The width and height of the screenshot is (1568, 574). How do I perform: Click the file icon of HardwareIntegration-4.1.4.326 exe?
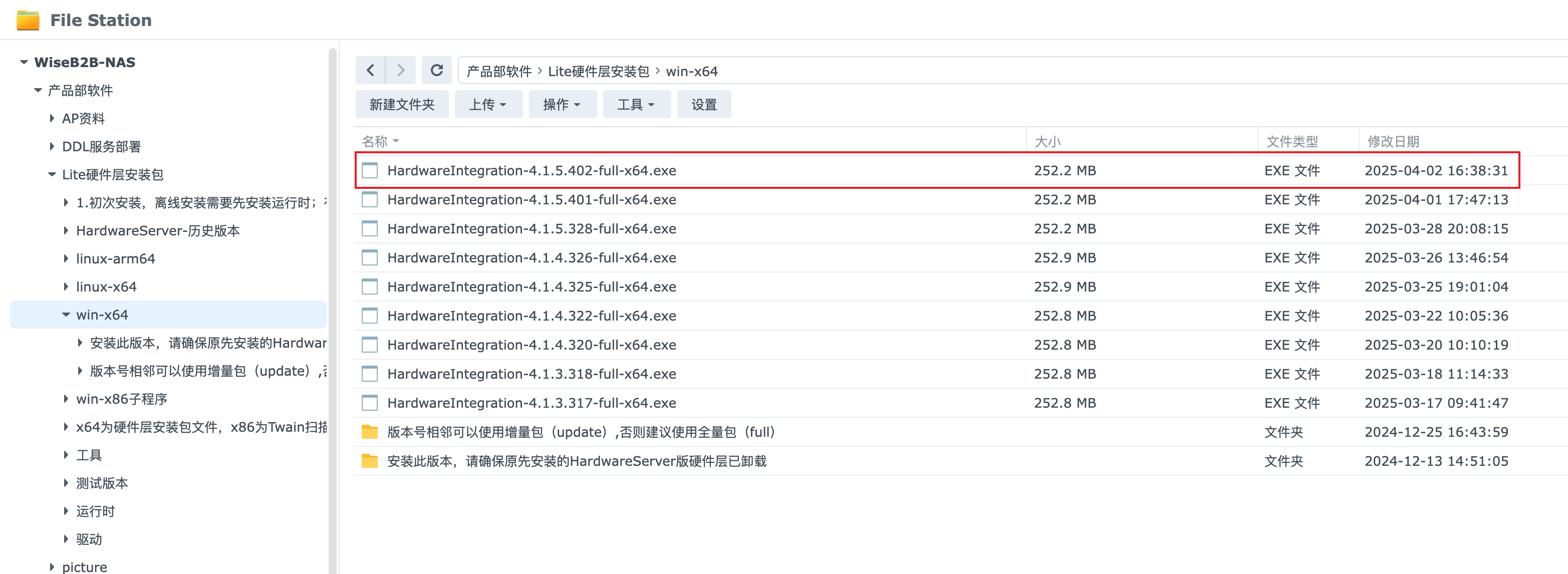[x=370, y=257]
